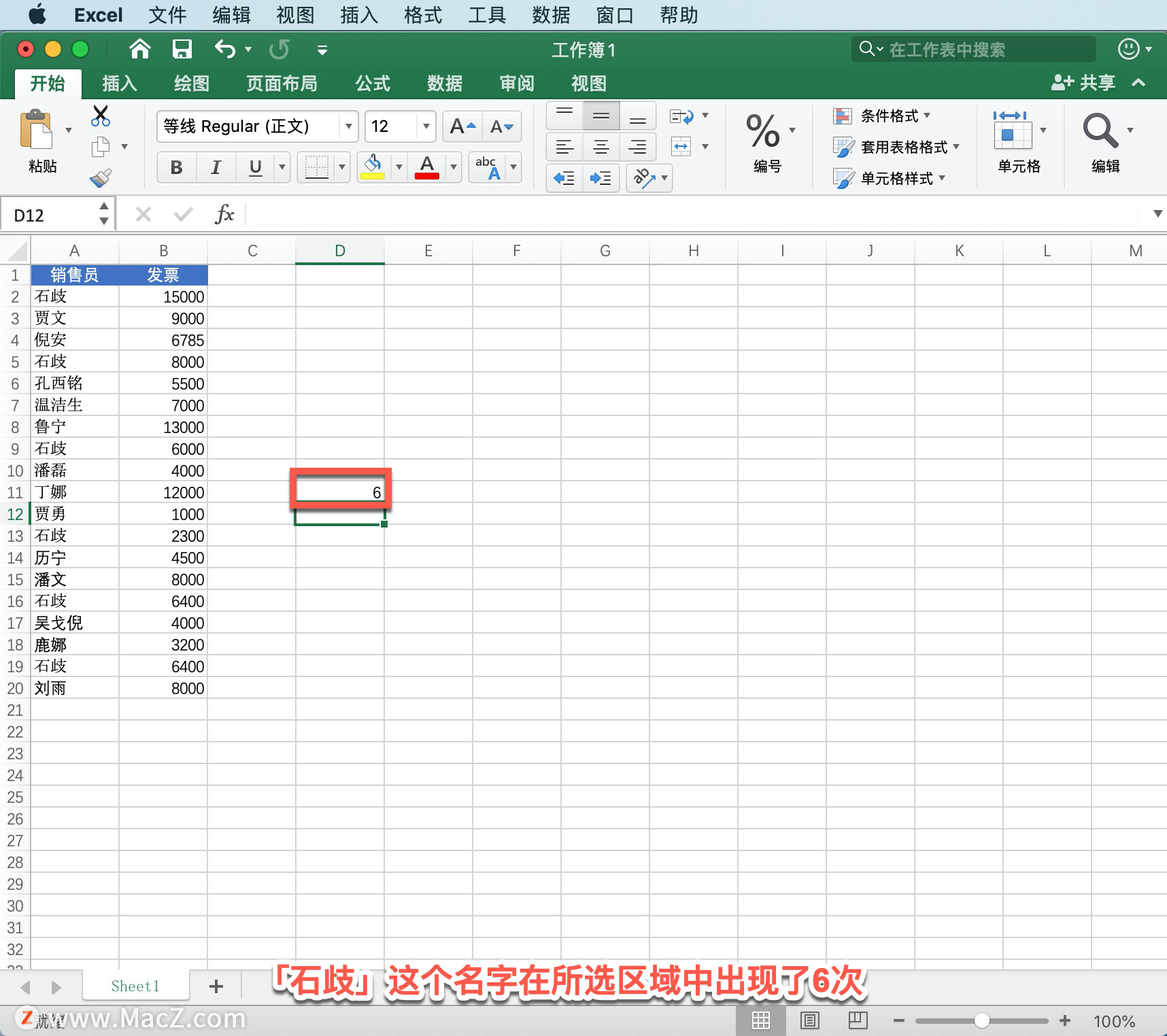Increase indent in the cell
The width and height of the screenshot is (1167, 1036).
pos(601,178)
